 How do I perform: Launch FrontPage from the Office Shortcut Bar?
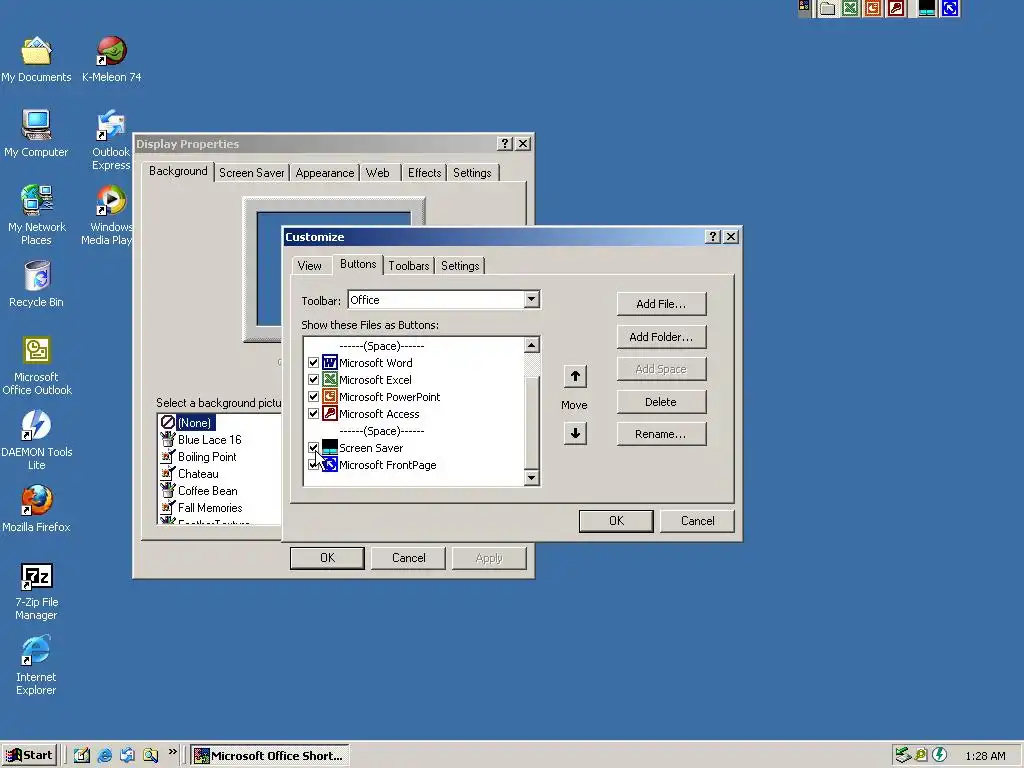coord(950,8)
